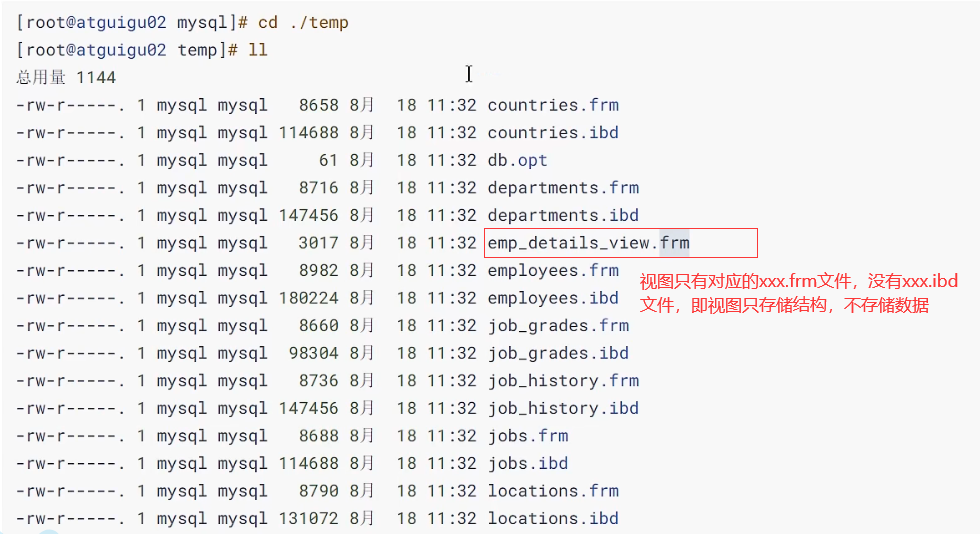Click file size 8736
980x534 pixels.
[x=319, y=381]
